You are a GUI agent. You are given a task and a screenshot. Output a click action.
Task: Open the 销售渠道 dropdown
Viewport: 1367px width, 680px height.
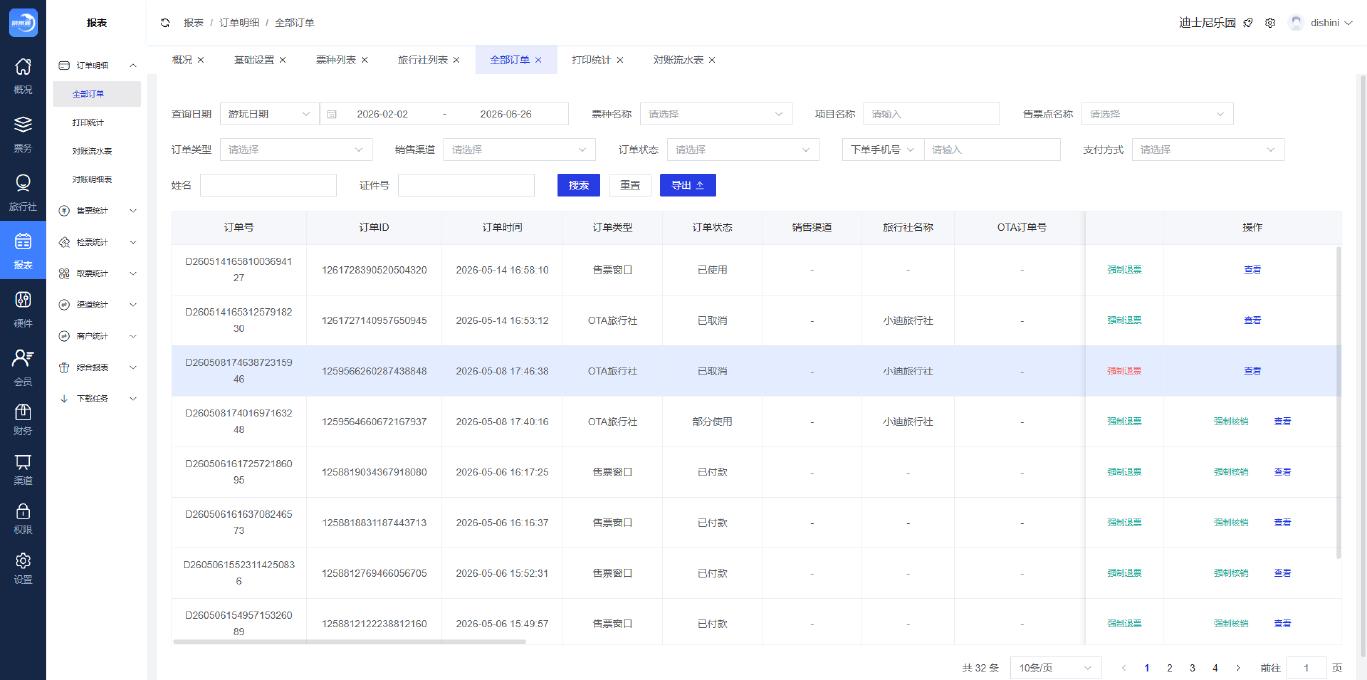[519, 150]
